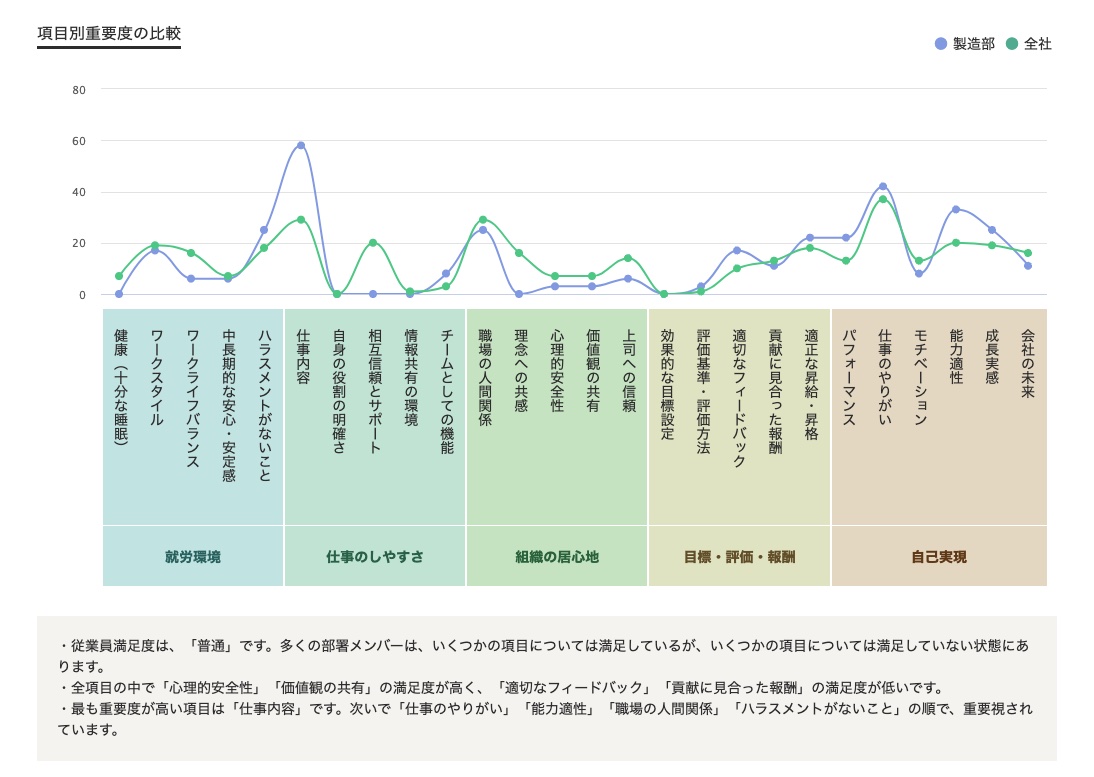Click the ハラスメントがないこと axis label
Image resolution: width=1094 pixels, height=777 pixels.
click(x=264, y=405)
